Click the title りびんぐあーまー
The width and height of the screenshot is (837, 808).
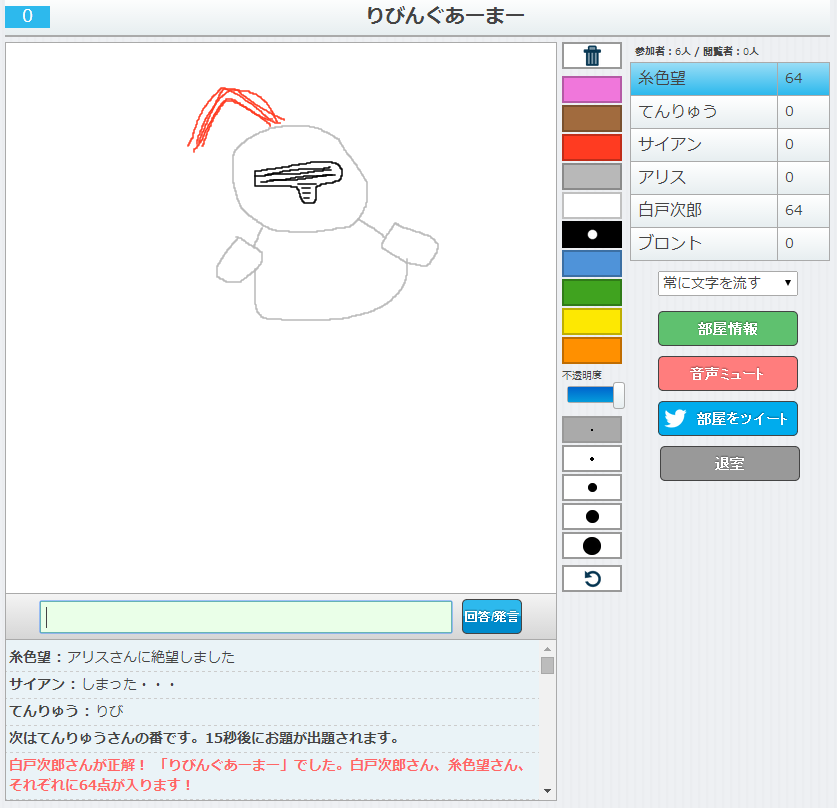(x=445, y=16)
